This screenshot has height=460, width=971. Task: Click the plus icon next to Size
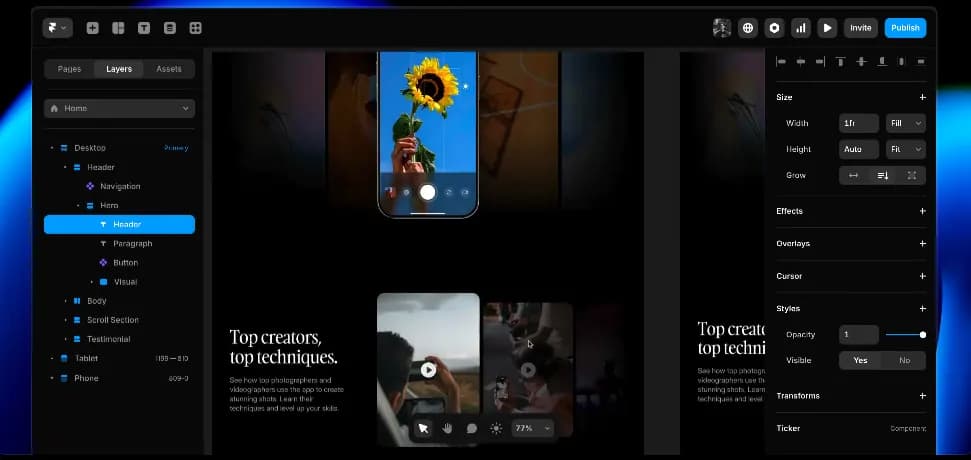(922, 97)
